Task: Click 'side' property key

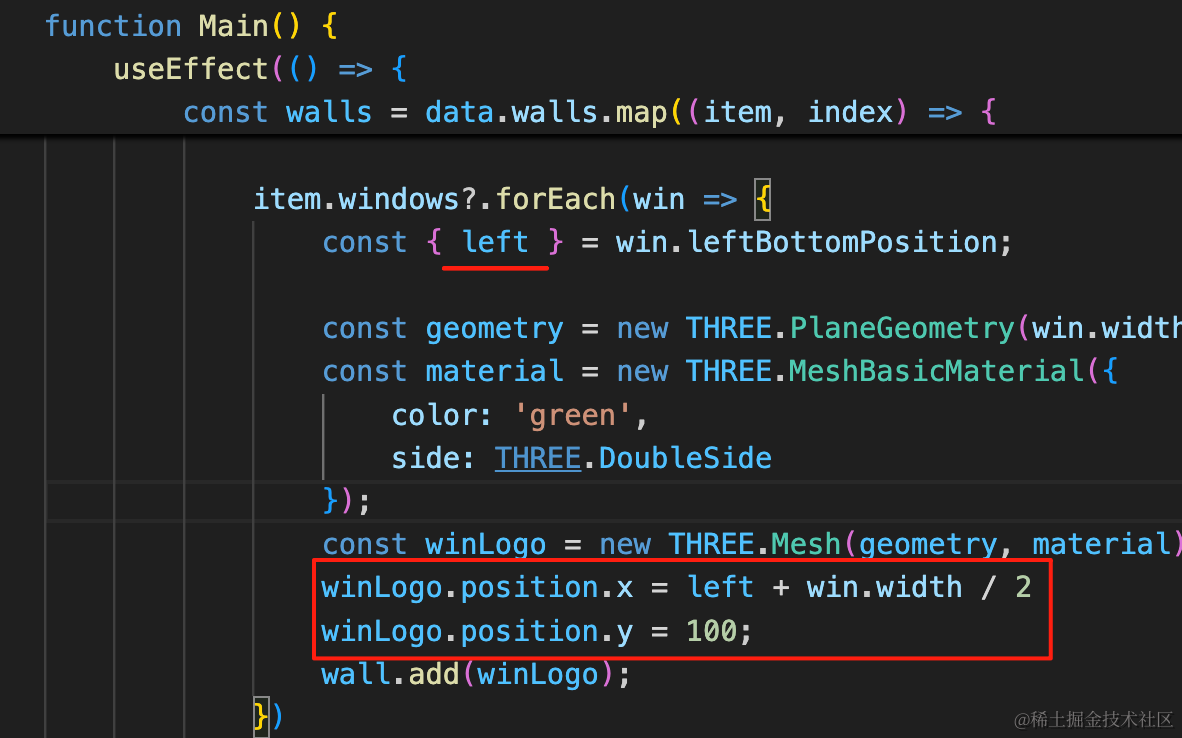Action: pos(424,458)
